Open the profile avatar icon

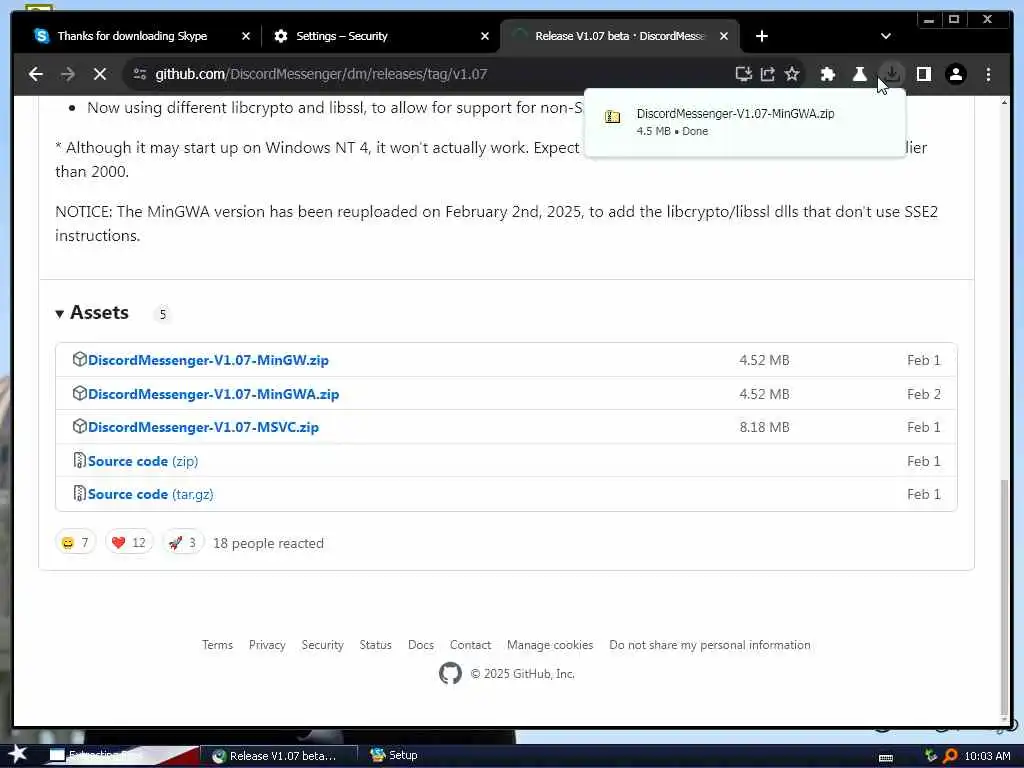(x=955, y=74)
